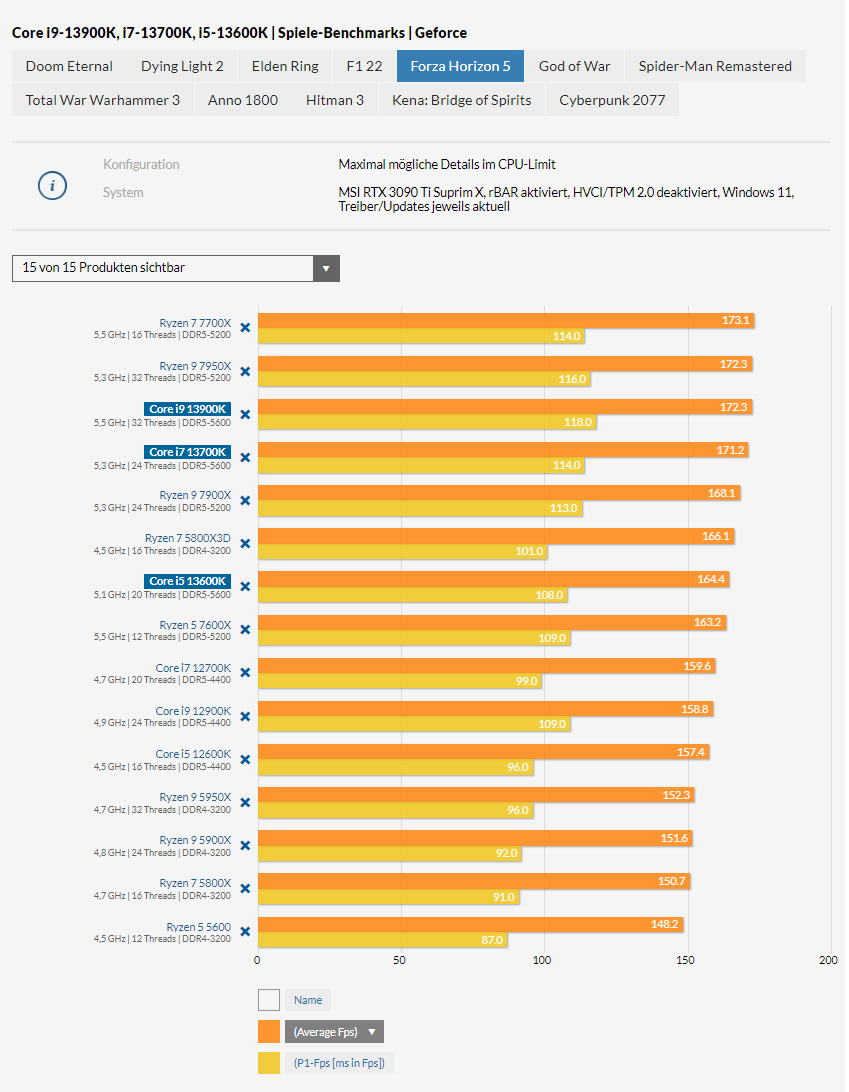Screen dimensions: 849x1092
Task: Click the 118.0 P1-Fps bar
Action: (428, 422)
